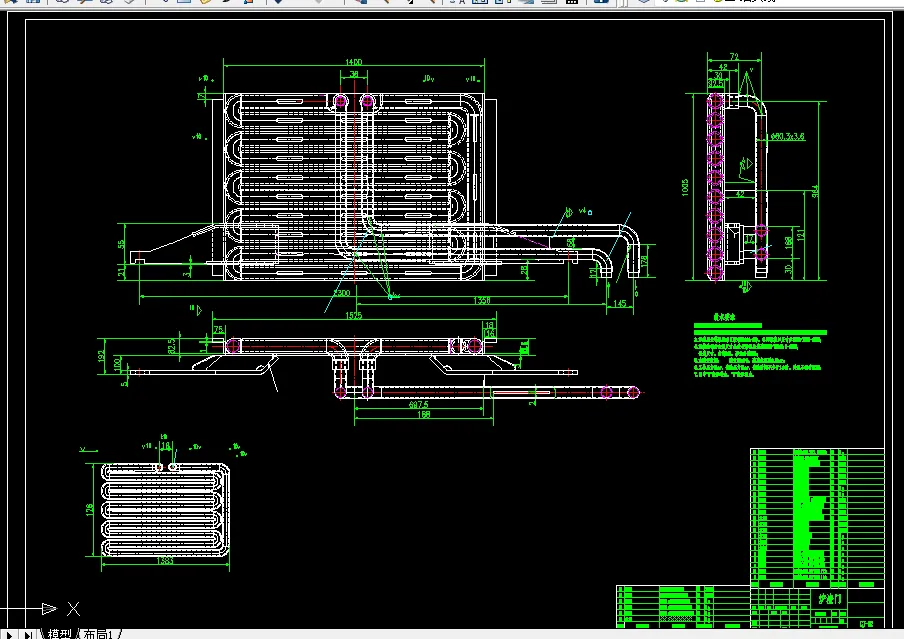904x639 pixels.
Task: Switch to the 模型 tab
Action: (x=59, y=634)
